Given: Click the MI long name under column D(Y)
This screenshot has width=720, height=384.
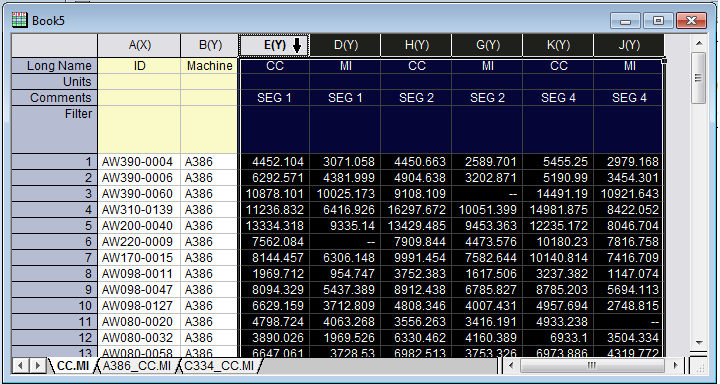Looking at the screenshot, I should 345,66.
